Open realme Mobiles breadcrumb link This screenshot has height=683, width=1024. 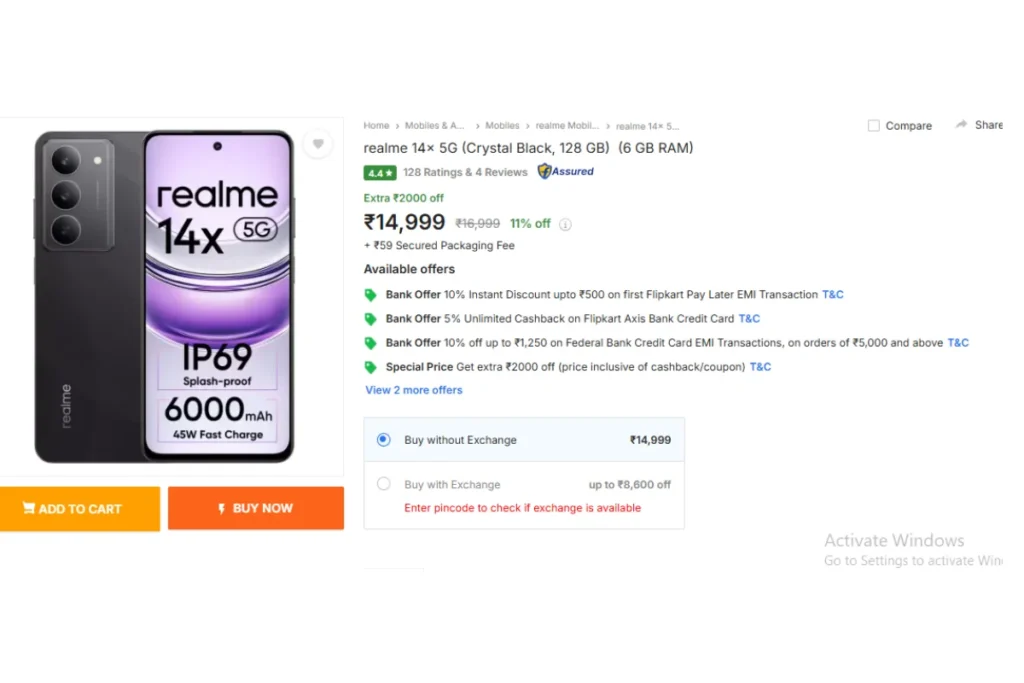[x=567, y=125]
